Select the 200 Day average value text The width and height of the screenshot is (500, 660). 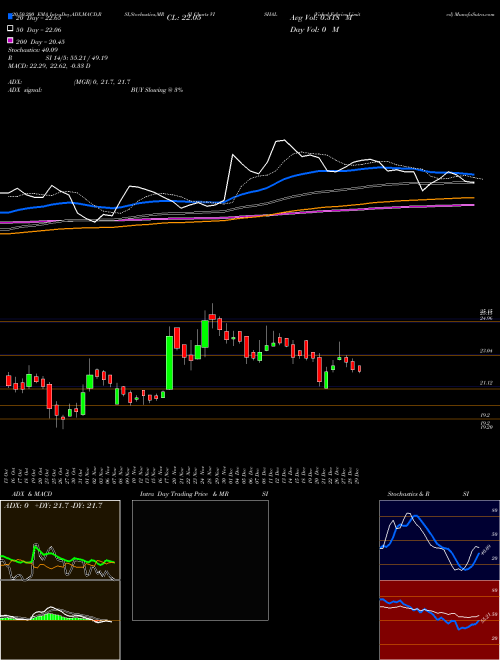point(40,41)
